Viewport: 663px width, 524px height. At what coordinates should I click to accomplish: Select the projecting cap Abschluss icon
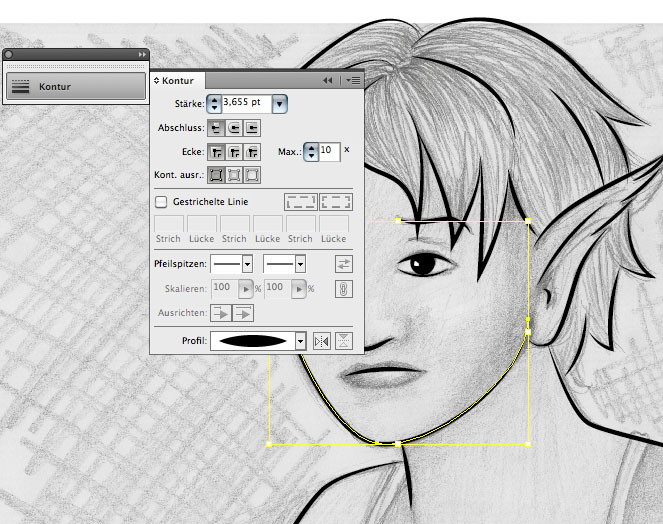pyautogui.click(x=252, y=127)
